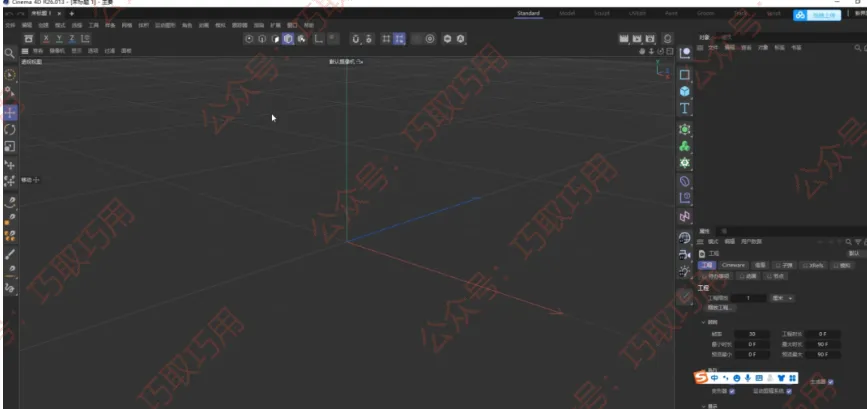
Task: Click the viewport pan hand icon
Action: [642, 51]
